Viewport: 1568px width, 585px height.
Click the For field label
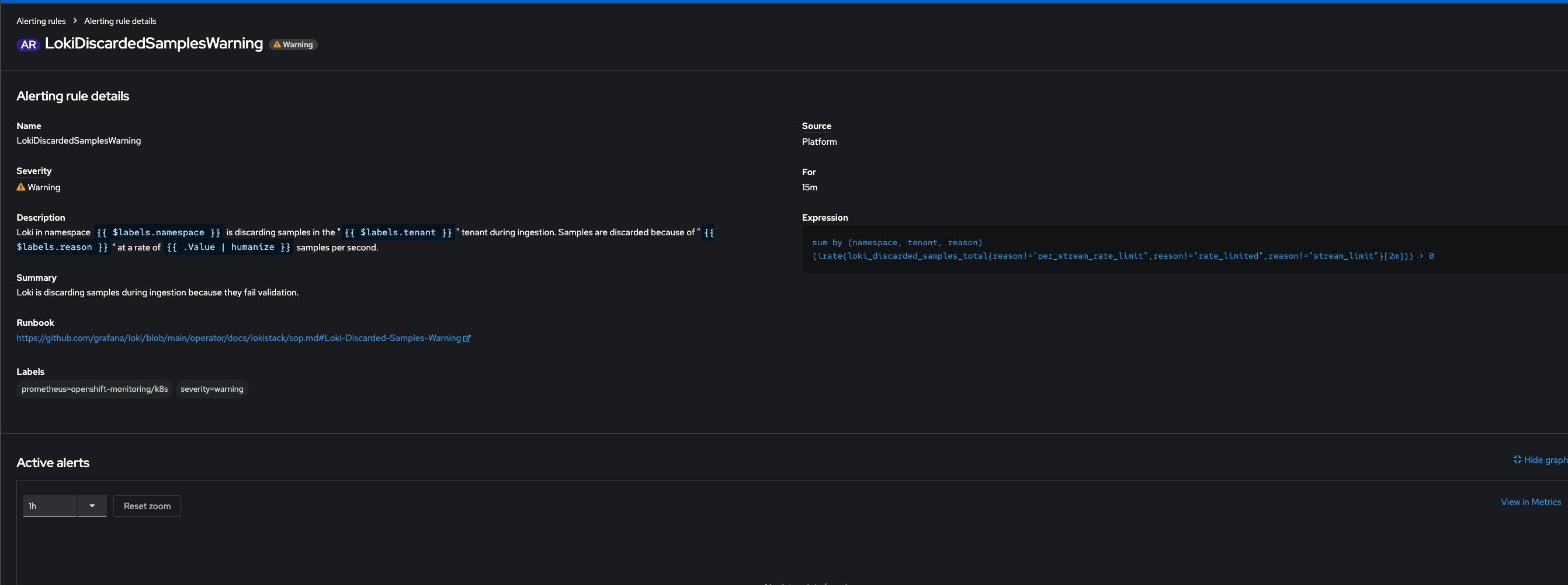pyautogui.click(x=809, y=172)
